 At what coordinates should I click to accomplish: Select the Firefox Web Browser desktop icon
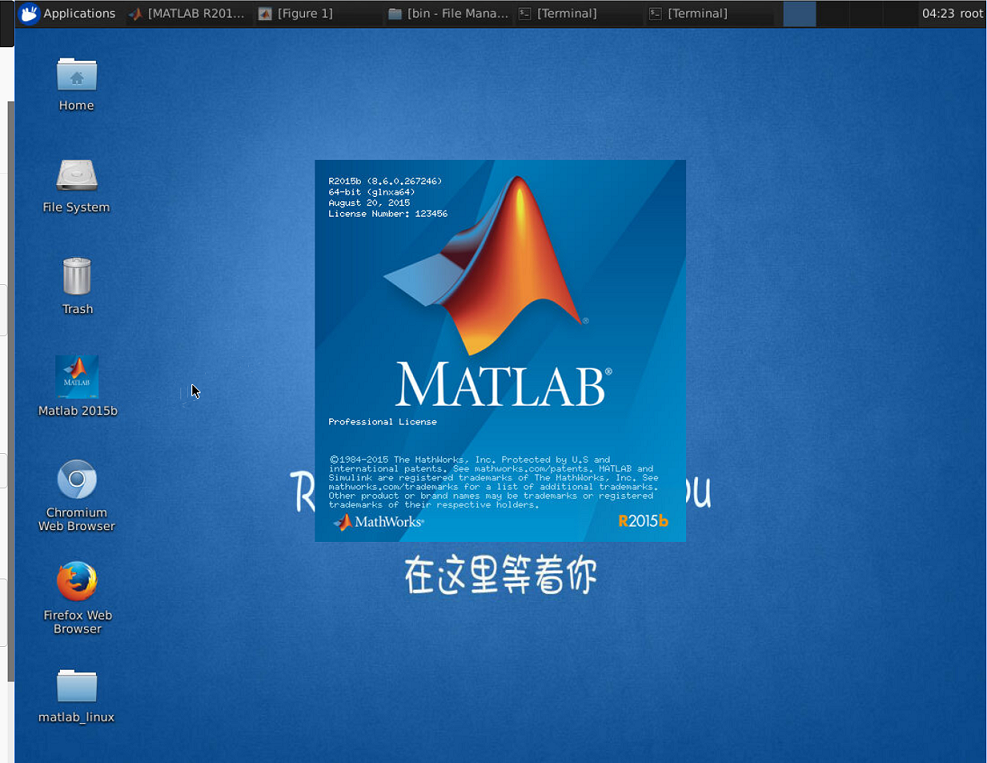(x=77, y=598)
